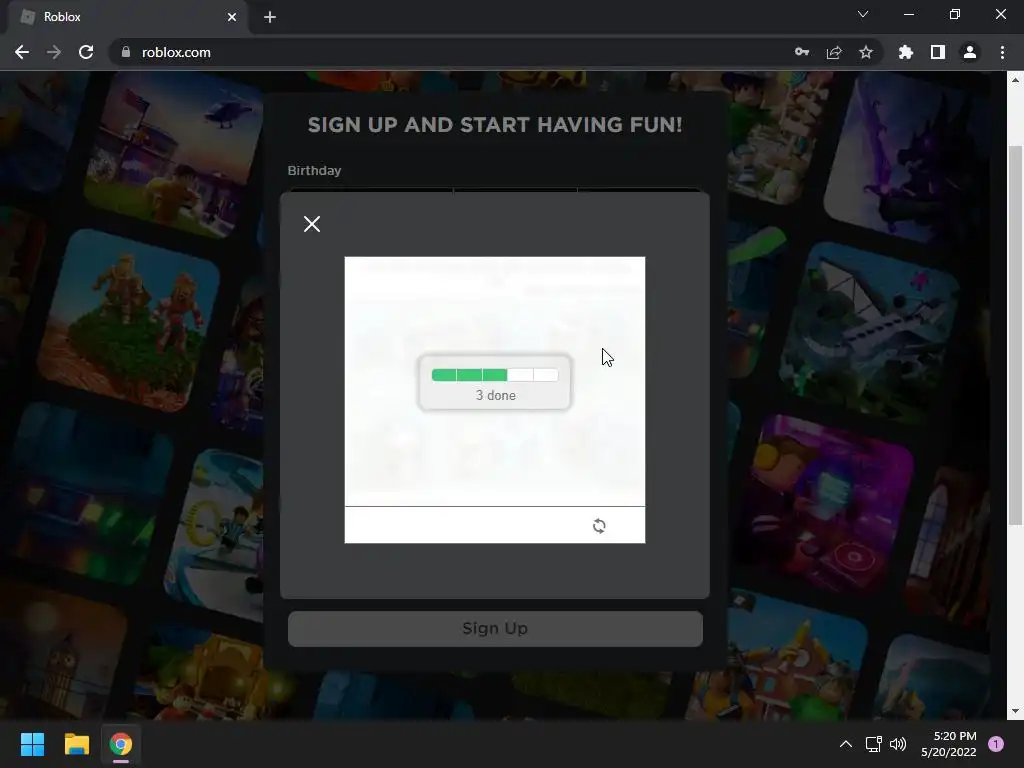This screenshot has width=1024, height=768.
Task: Go forward to the next page
Action: 54,52
